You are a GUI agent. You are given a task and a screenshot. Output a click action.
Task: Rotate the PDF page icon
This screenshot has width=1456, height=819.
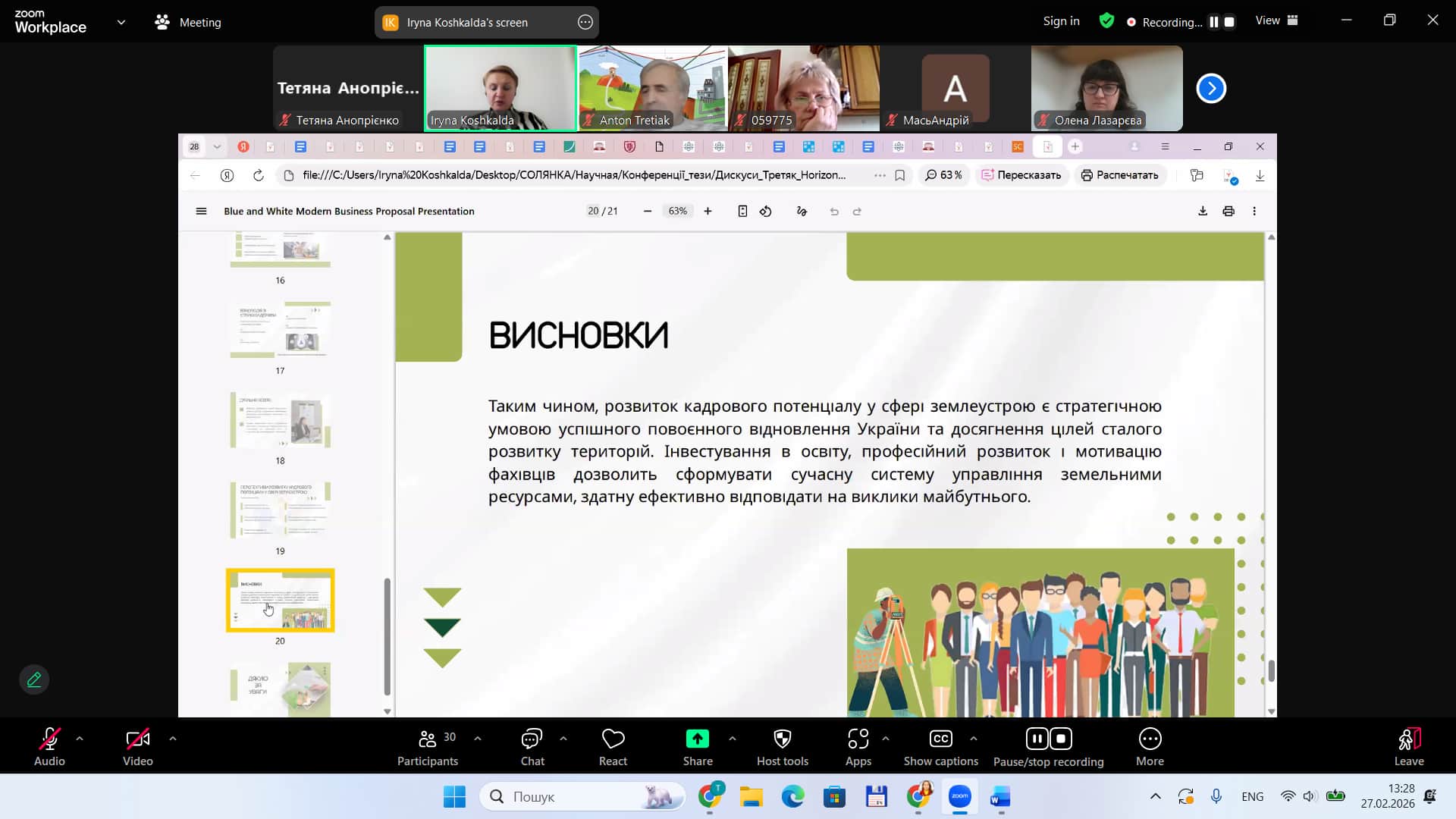click(x=766, y=212)
